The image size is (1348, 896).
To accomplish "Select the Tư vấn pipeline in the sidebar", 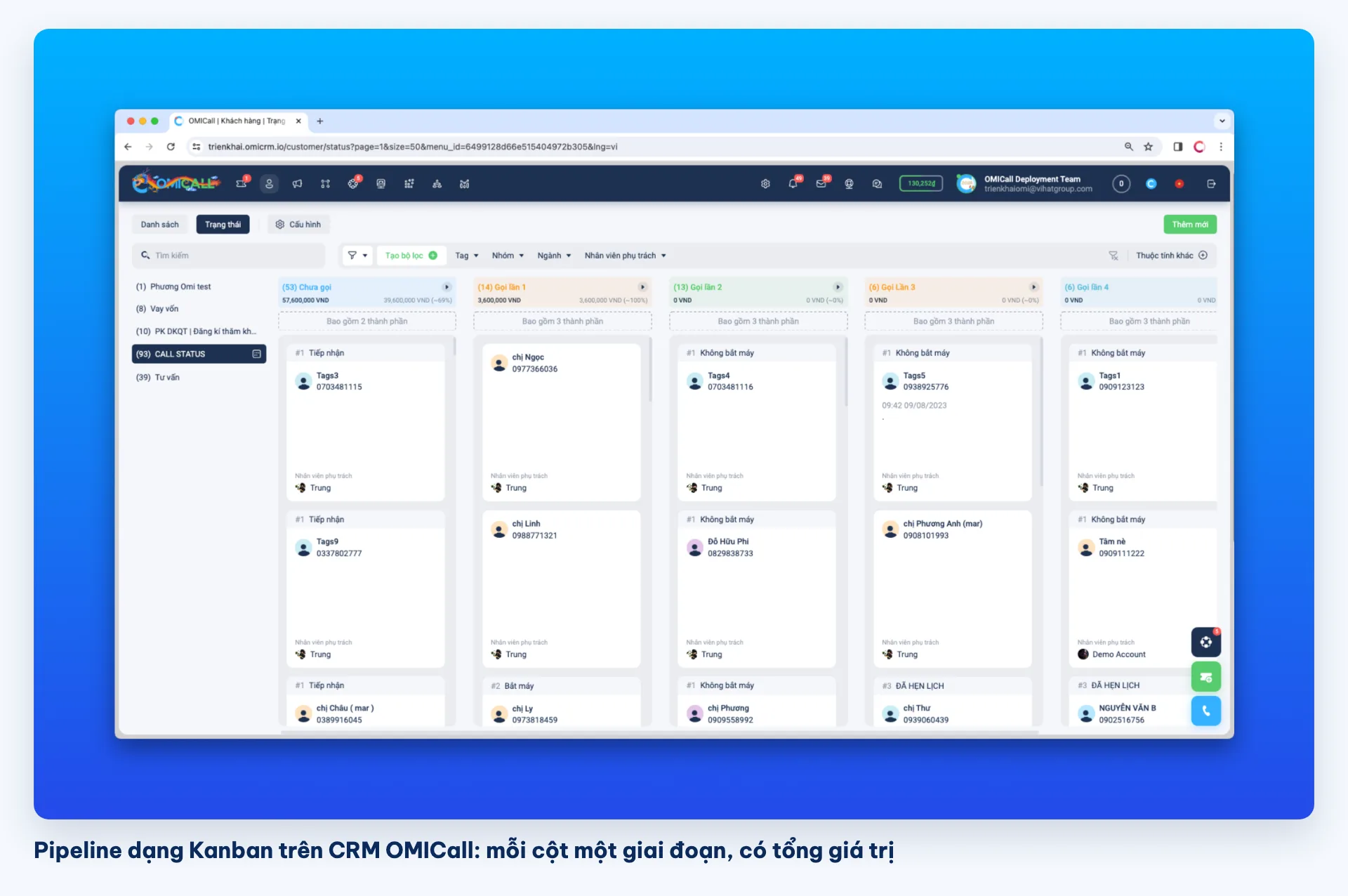I will pos(158,377).
